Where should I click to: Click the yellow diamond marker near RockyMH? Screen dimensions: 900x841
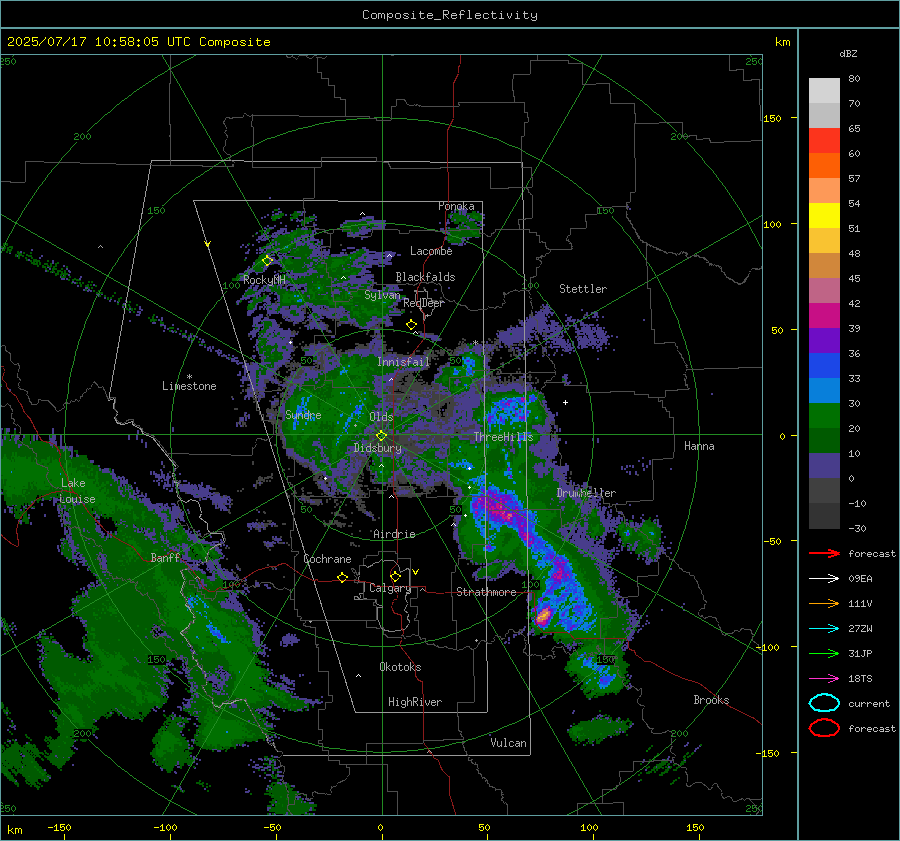coord(267,261)
